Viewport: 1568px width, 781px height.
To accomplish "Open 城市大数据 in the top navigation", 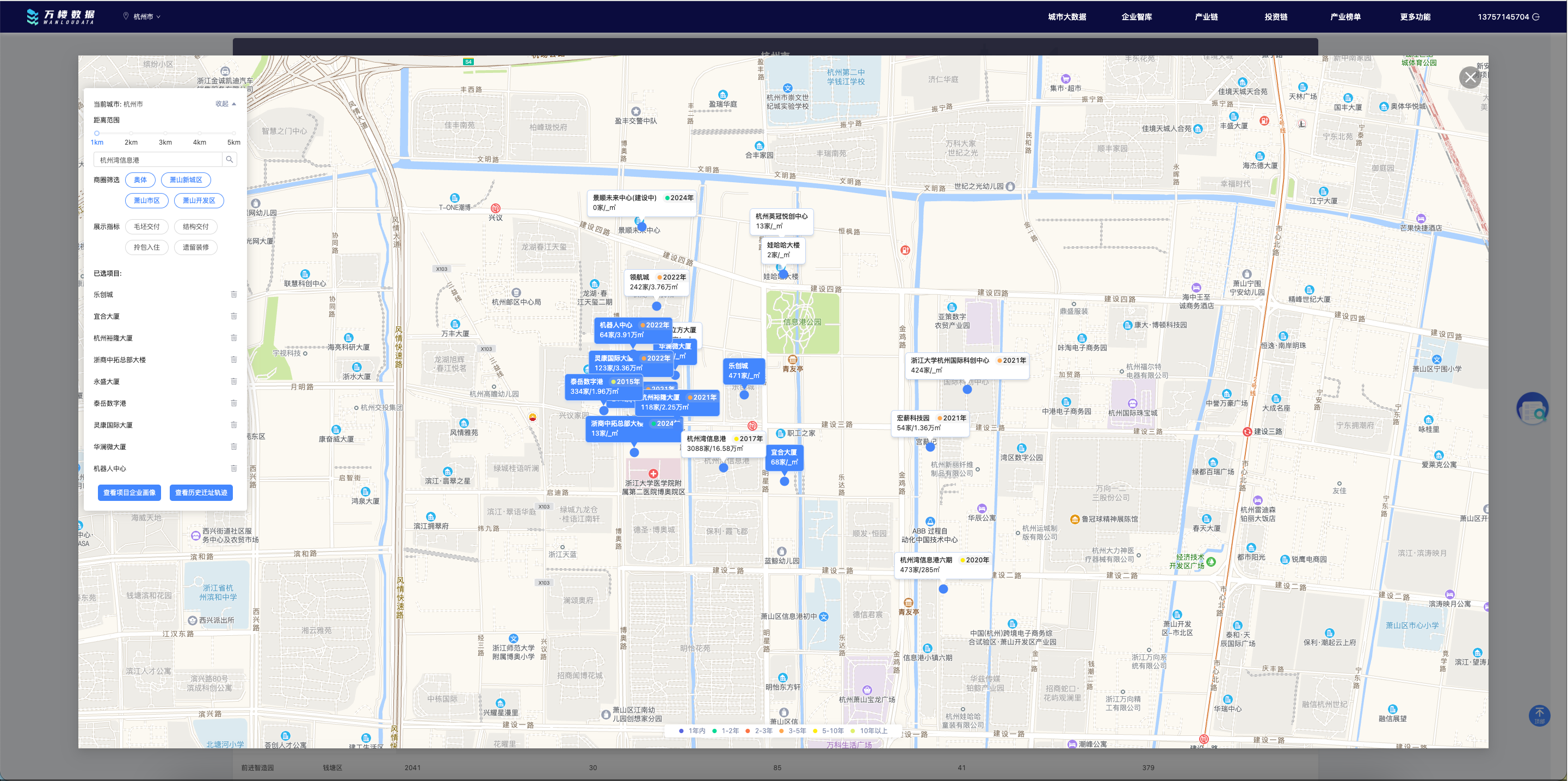I will 1066,17.
